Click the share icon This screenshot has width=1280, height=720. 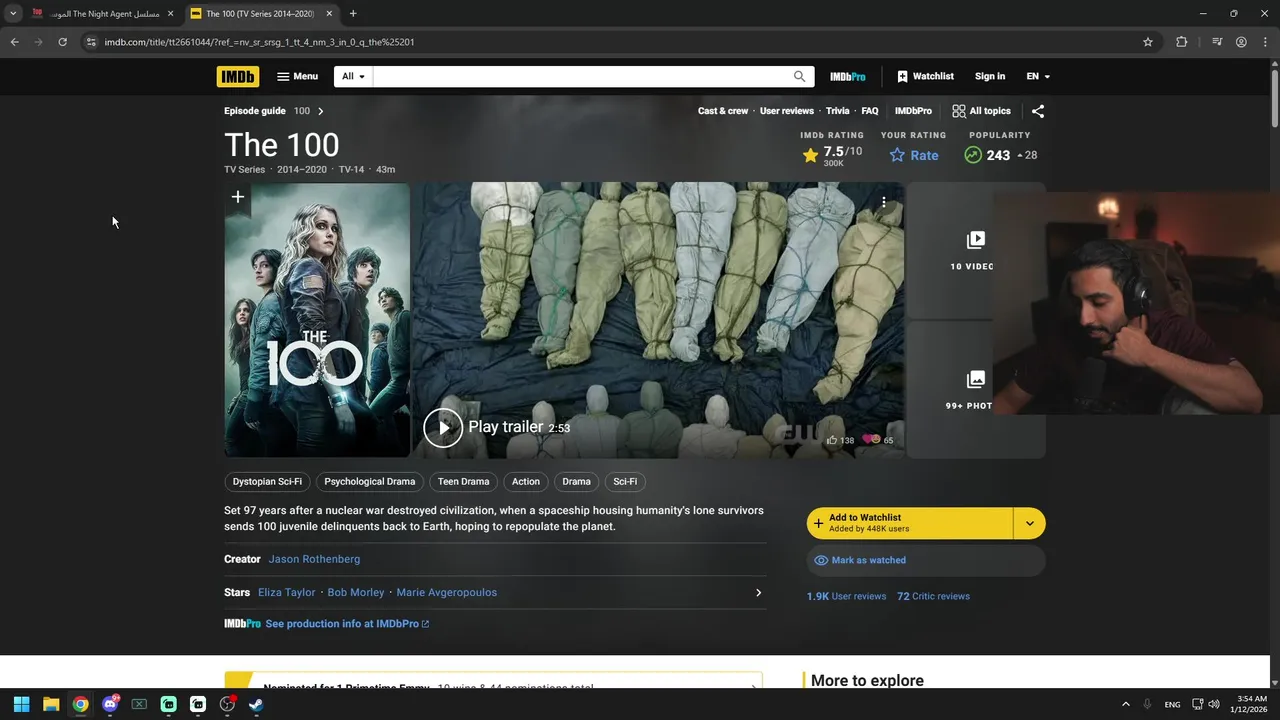(x=1038, y=111)
